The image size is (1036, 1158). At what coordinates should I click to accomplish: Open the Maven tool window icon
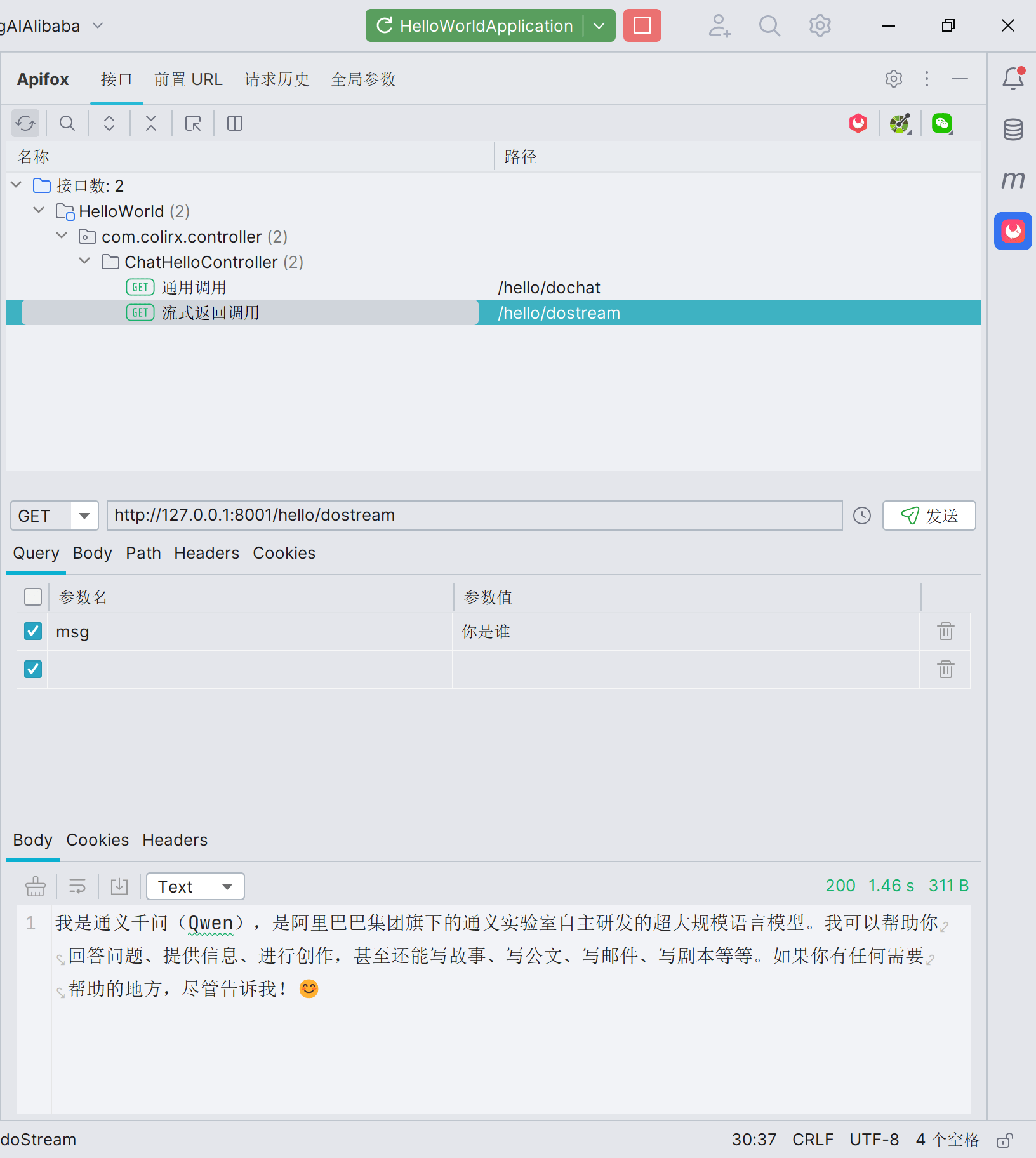(1013, 180)
